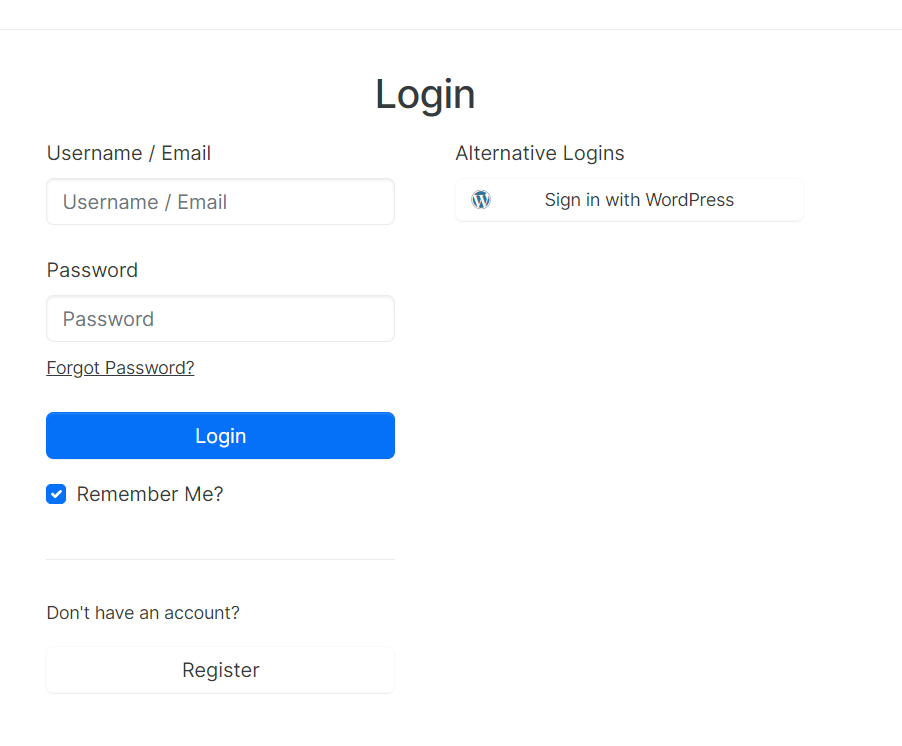Image resolution: width=902 pixels, height=746 pixels.
Task: Click the "Username / Email" placeholder text
Action: (x=144, y=202)
